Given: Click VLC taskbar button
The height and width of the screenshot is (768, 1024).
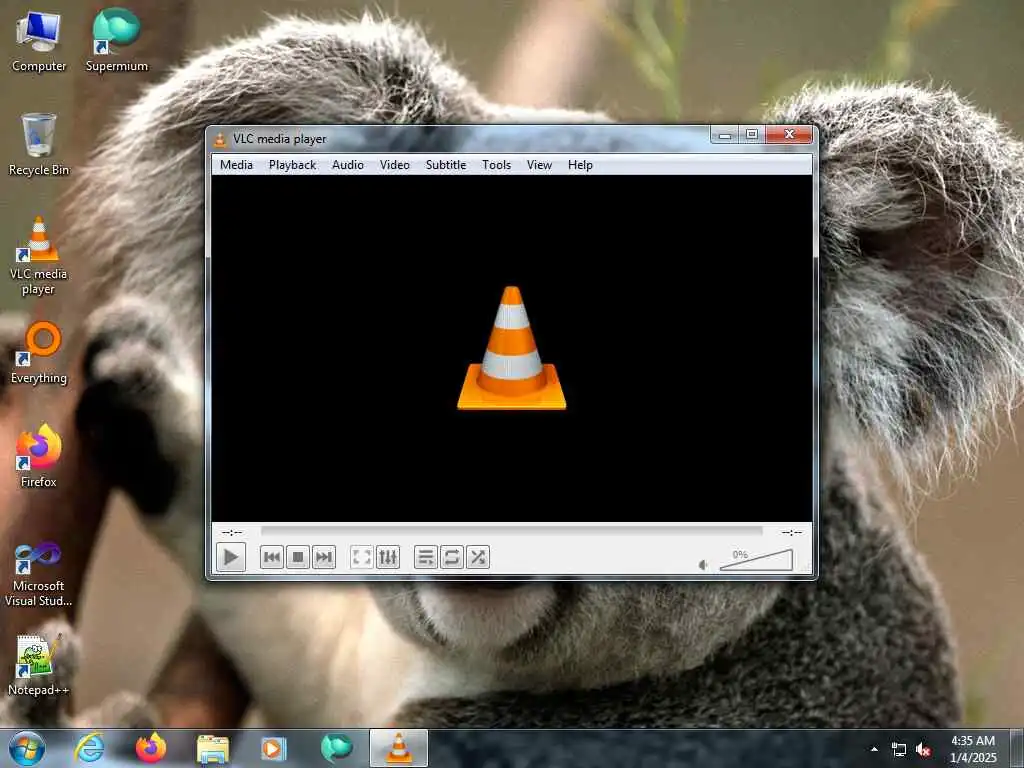Looking at the screenshot, I should pyautogui.click(x=399, y=748).
